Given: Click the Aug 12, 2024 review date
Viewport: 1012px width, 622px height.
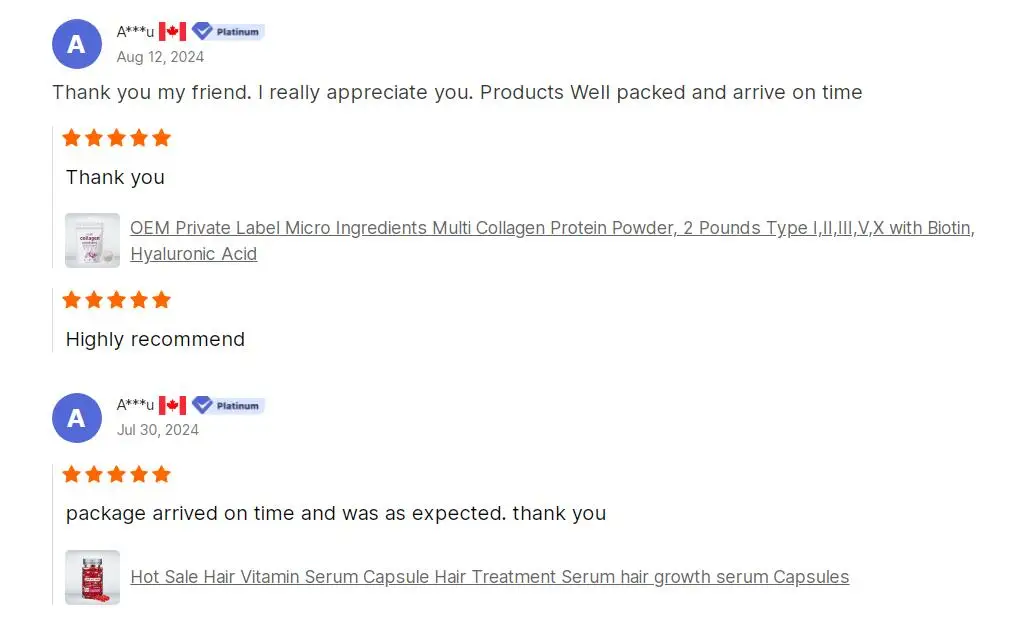Looking at the screenshot, I should pos(160,57).
